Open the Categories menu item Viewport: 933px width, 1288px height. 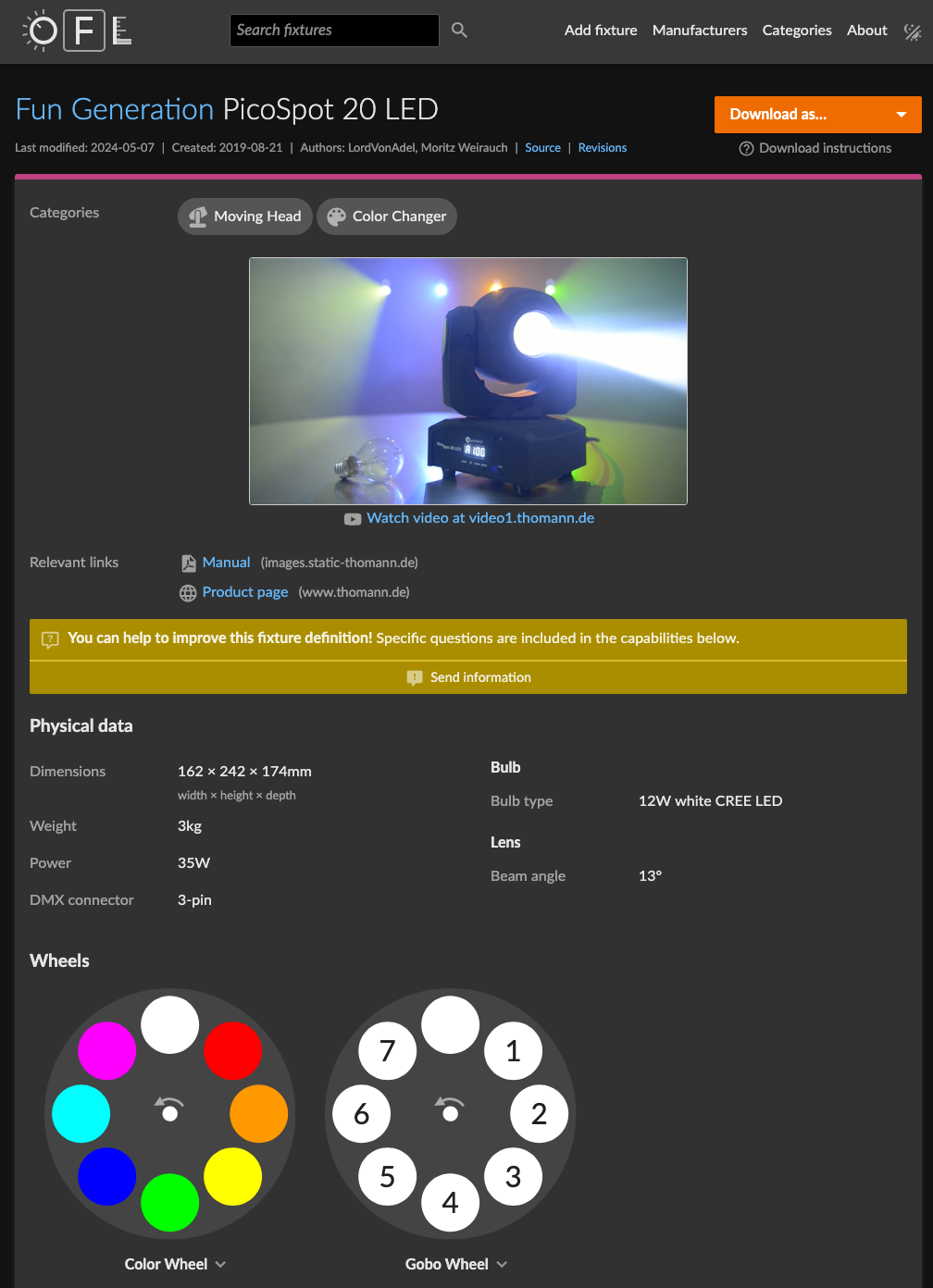[x=797, y=31]
